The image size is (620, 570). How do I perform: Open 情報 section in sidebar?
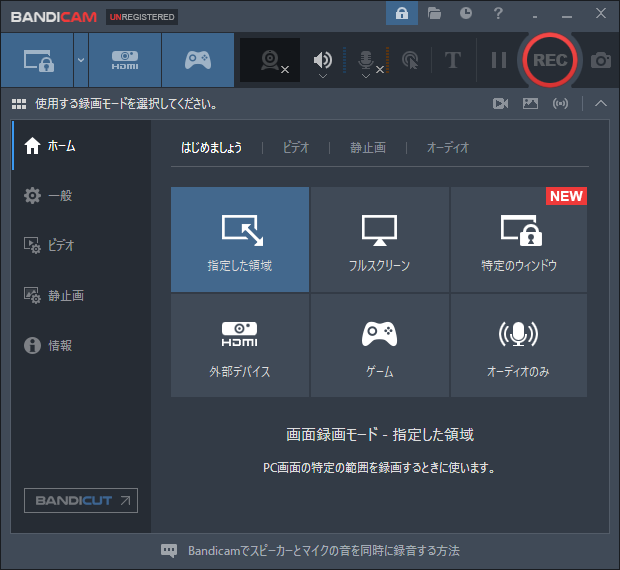tap(81, 345)
